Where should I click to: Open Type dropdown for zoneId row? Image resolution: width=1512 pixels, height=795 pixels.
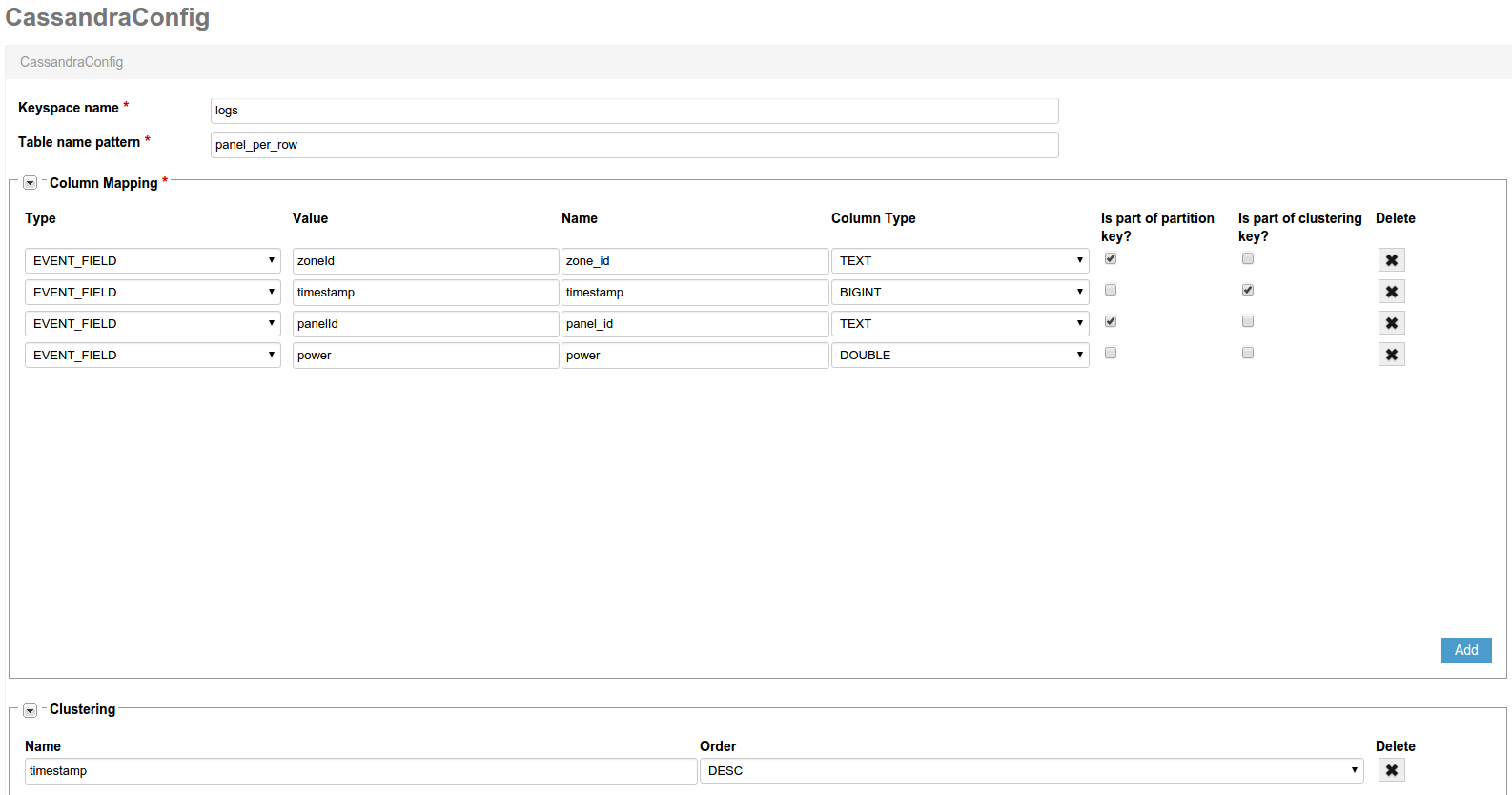click(x=153, y=260)
